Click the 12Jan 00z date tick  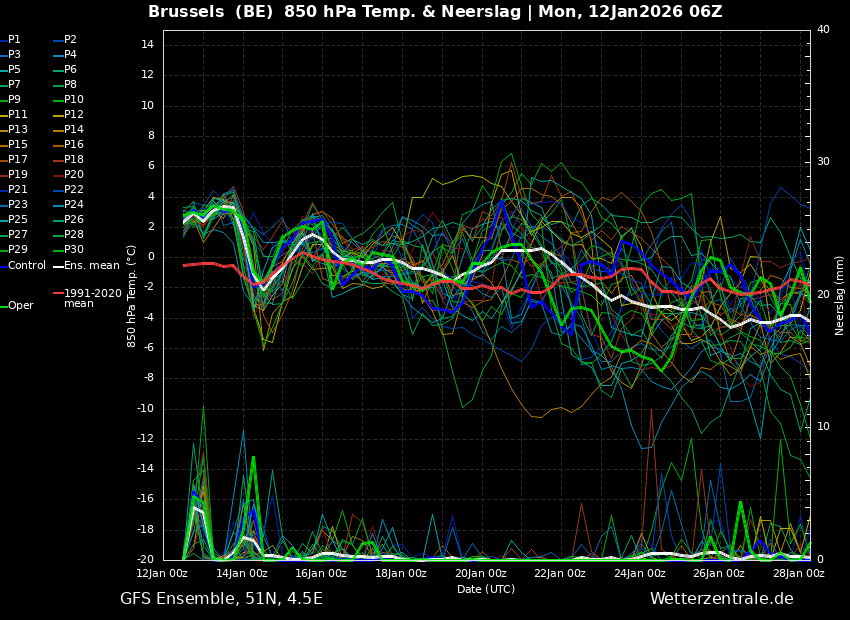(163, 573)
